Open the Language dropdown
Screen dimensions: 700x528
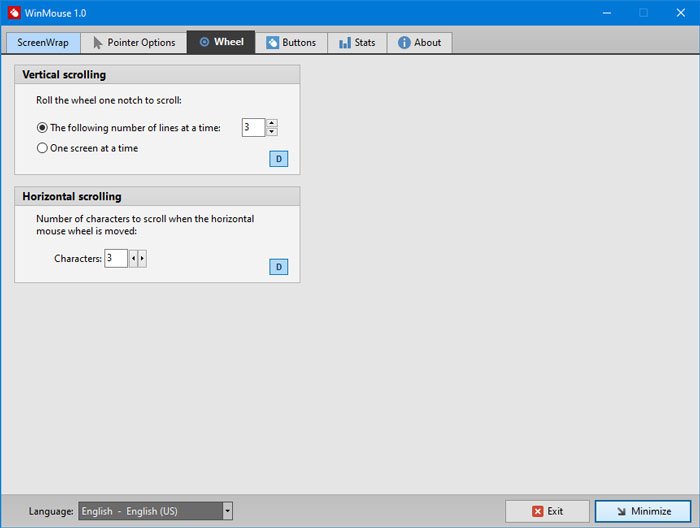point(155,511)
